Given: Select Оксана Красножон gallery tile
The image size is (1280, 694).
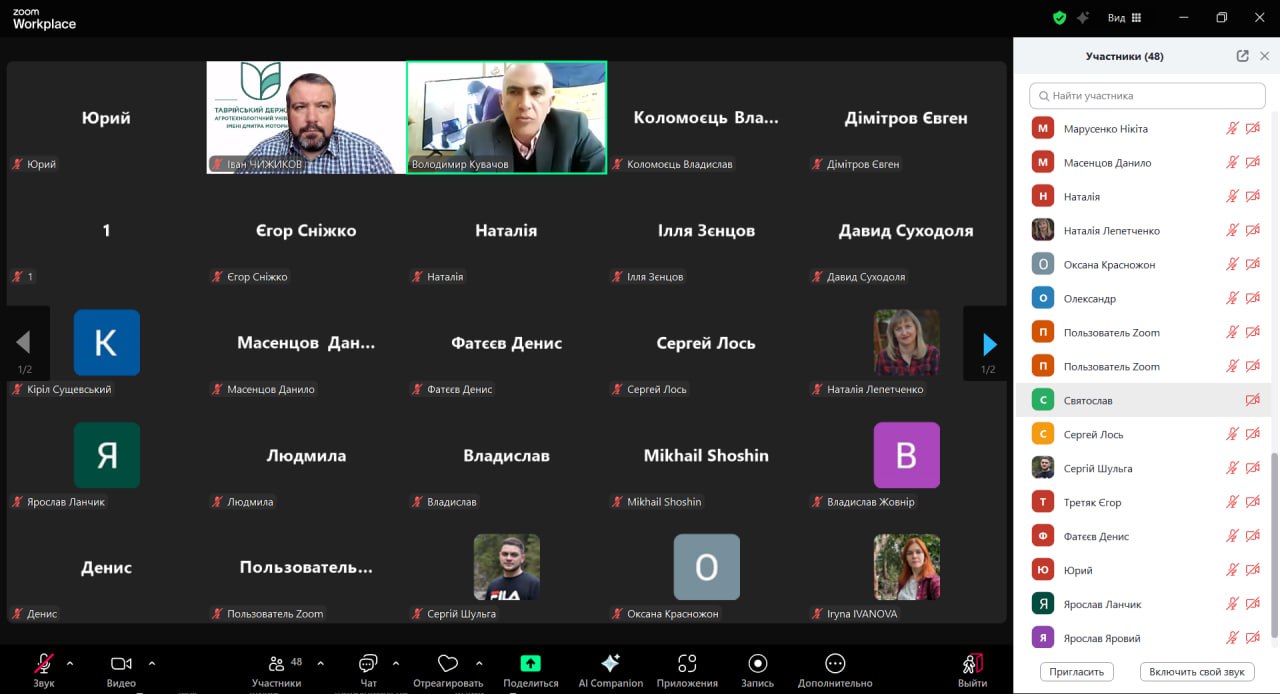Looking at the screenshot, I should coord(706,568).
